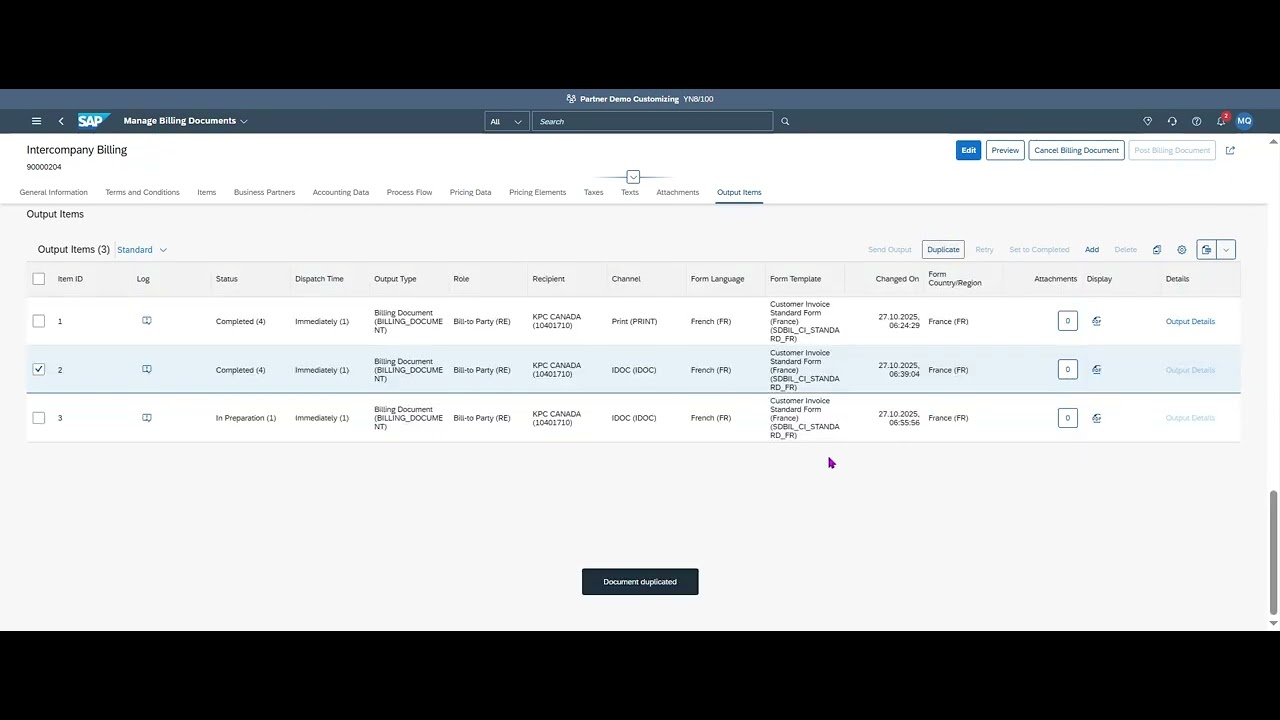
Task: Open attachments counter for item 1
Action: 1067,321
